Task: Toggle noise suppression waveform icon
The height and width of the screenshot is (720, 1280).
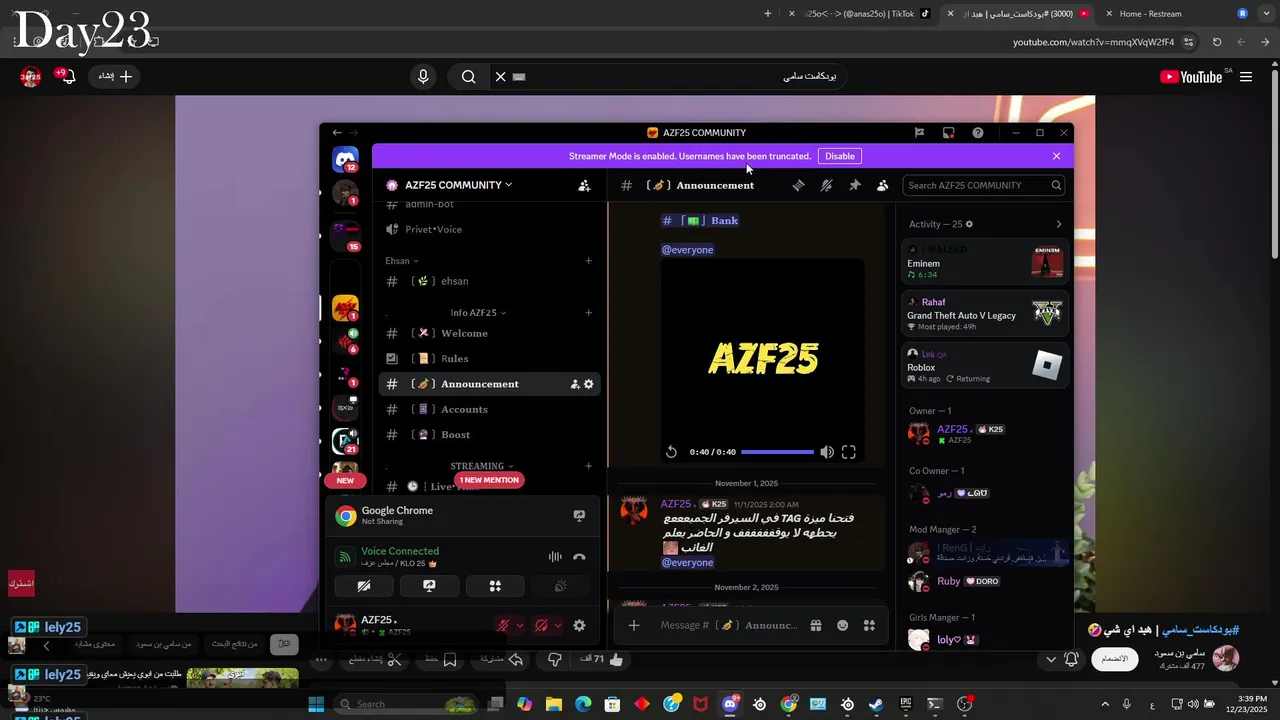Action: click(x=555, y=557)
